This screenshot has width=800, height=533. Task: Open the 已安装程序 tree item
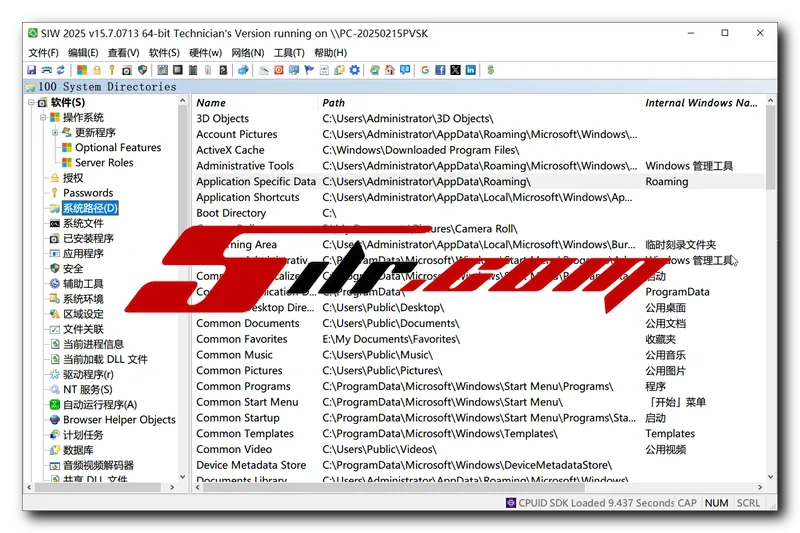88,238
